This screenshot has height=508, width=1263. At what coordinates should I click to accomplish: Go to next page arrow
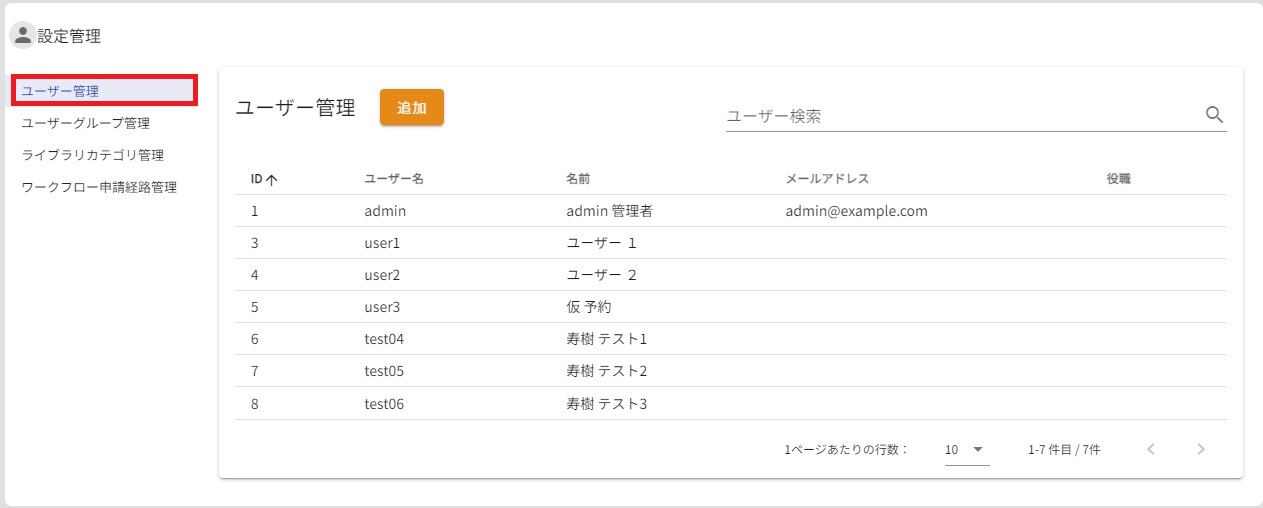[x=1201, y=449]
